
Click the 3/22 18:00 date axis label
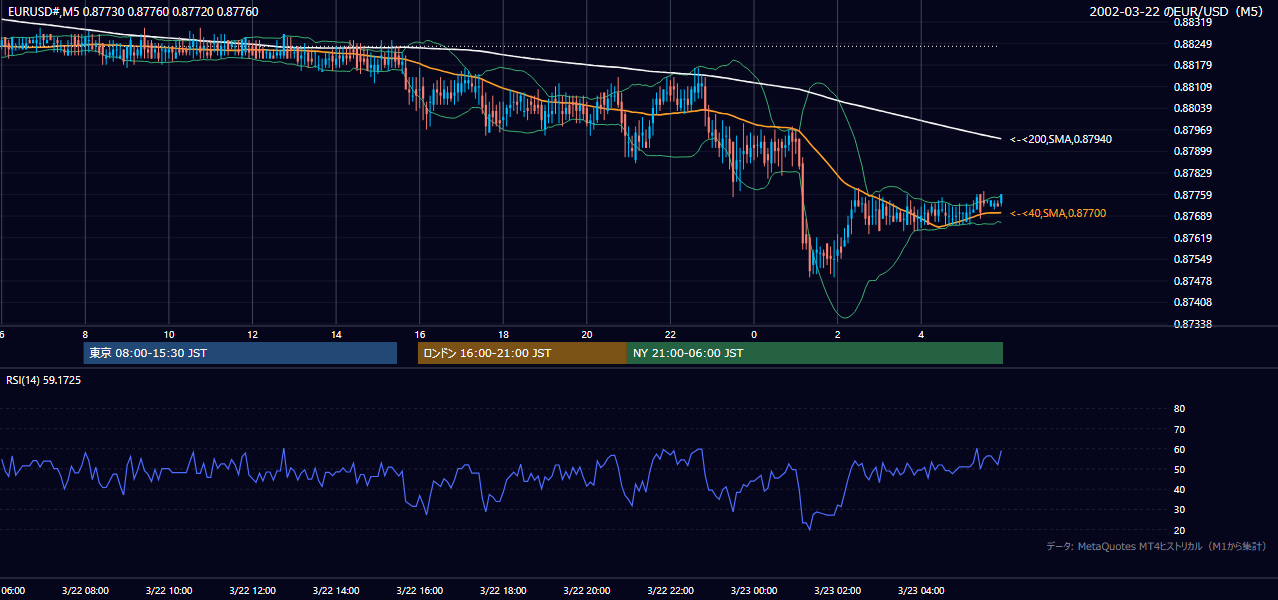pyautogui.click(x=502, y=590)
